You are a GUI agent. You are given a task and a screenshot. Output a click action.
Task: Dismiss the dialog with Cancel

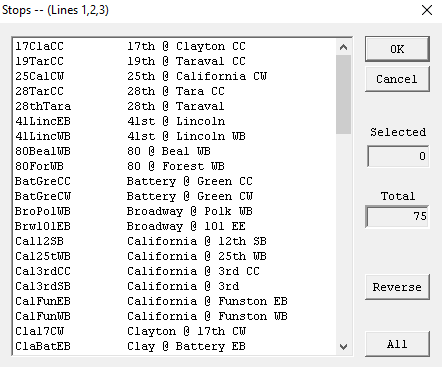tap(397, 79)
